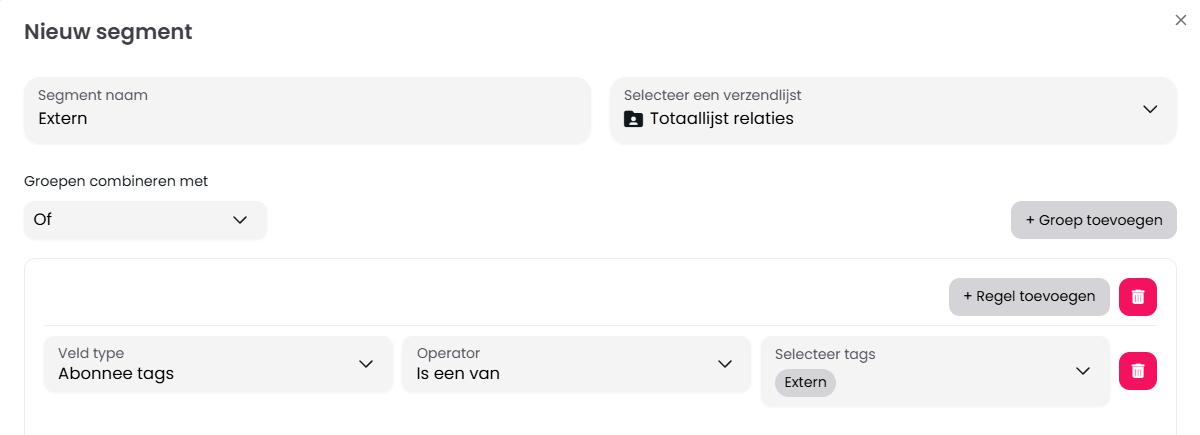
Task: Click the Nieuw segment dialog title
Action: click(x=108, y=32)
